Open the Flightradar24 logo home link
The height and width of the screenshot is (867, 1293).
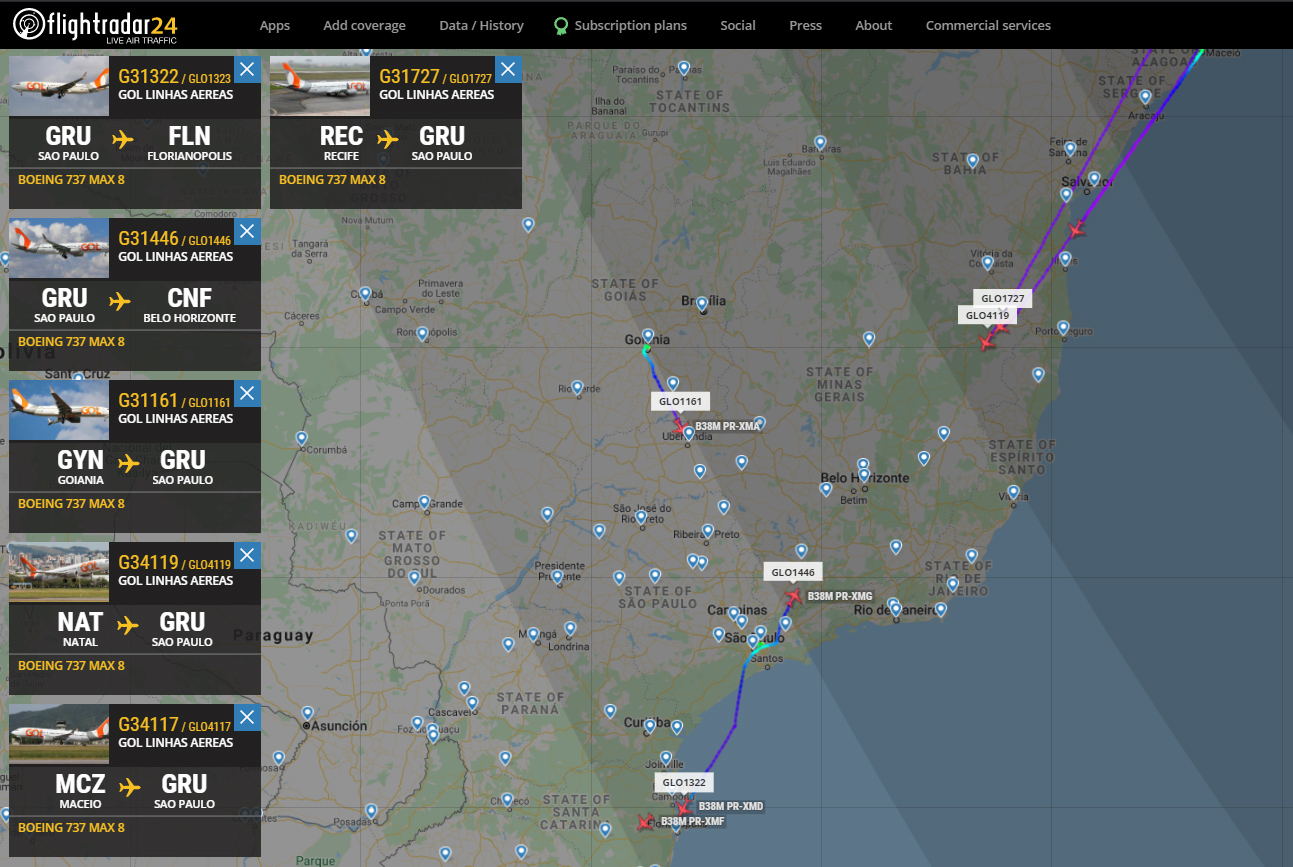95,25
